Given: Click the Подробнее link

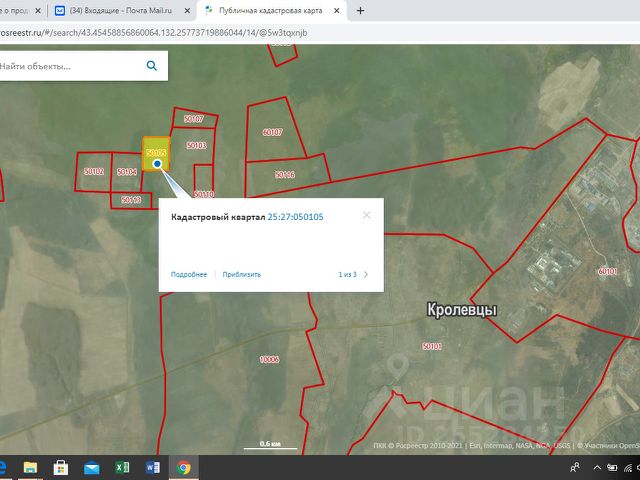Looking at the screenshot, I should coord(188,274).
